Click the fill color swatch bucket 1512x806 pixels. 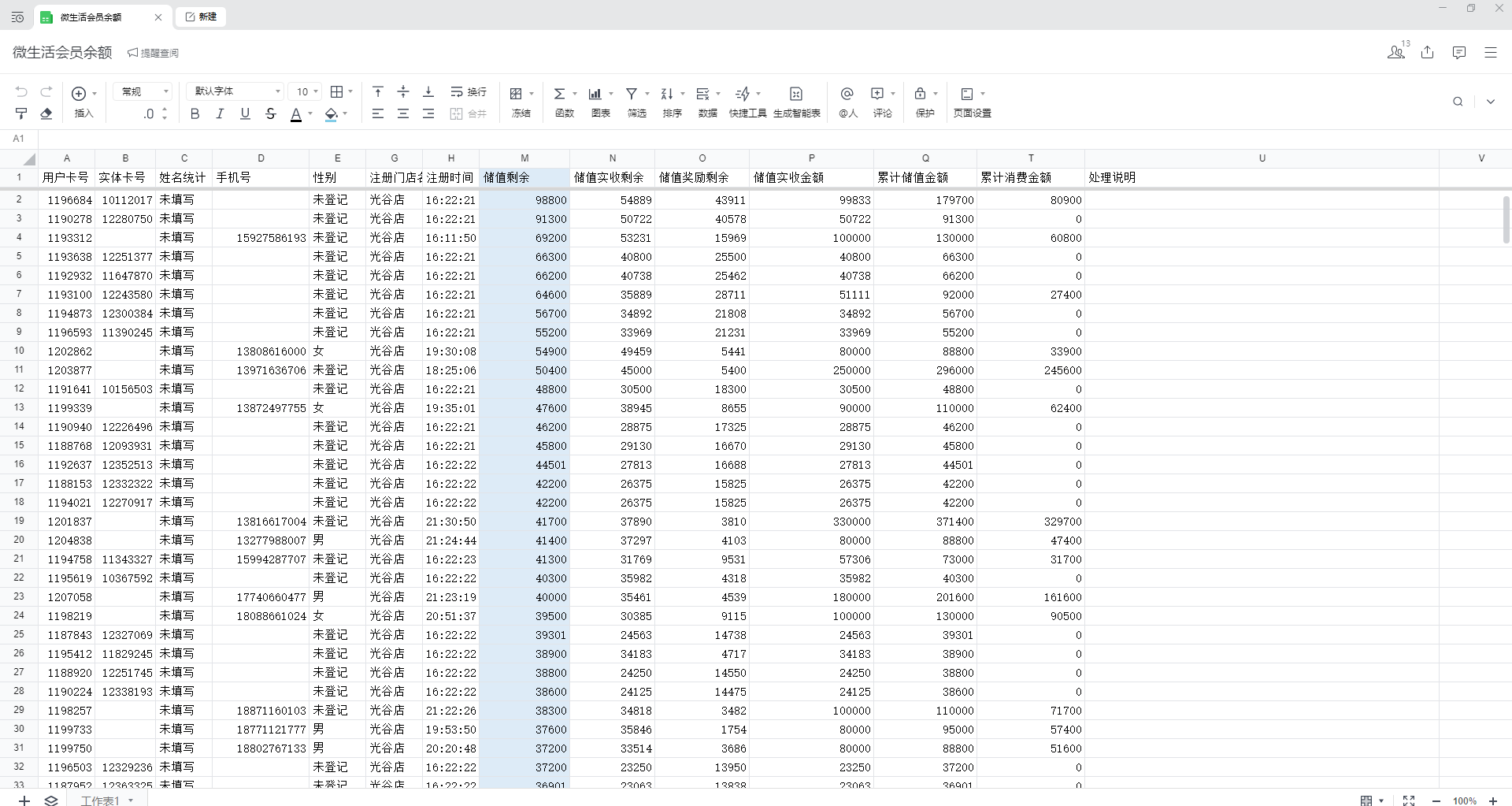331,113
